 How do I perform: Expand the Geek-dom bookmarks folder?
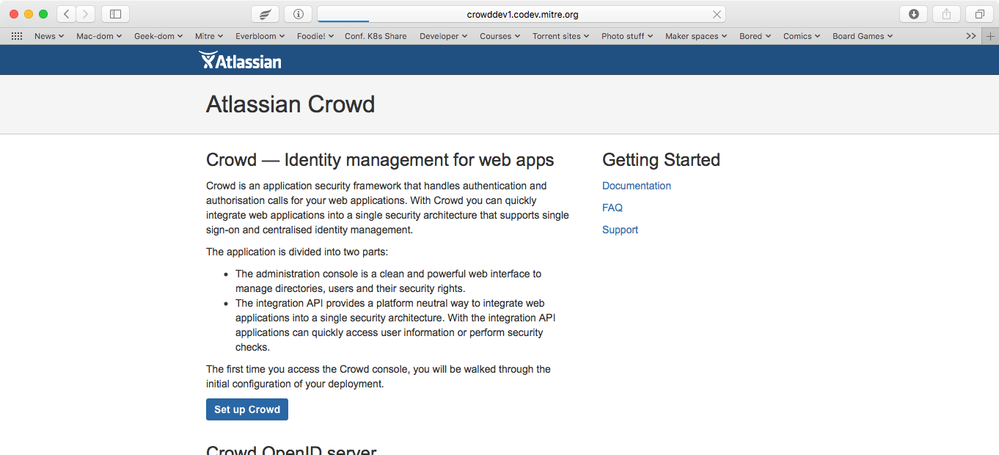click(x=158, y=36)
